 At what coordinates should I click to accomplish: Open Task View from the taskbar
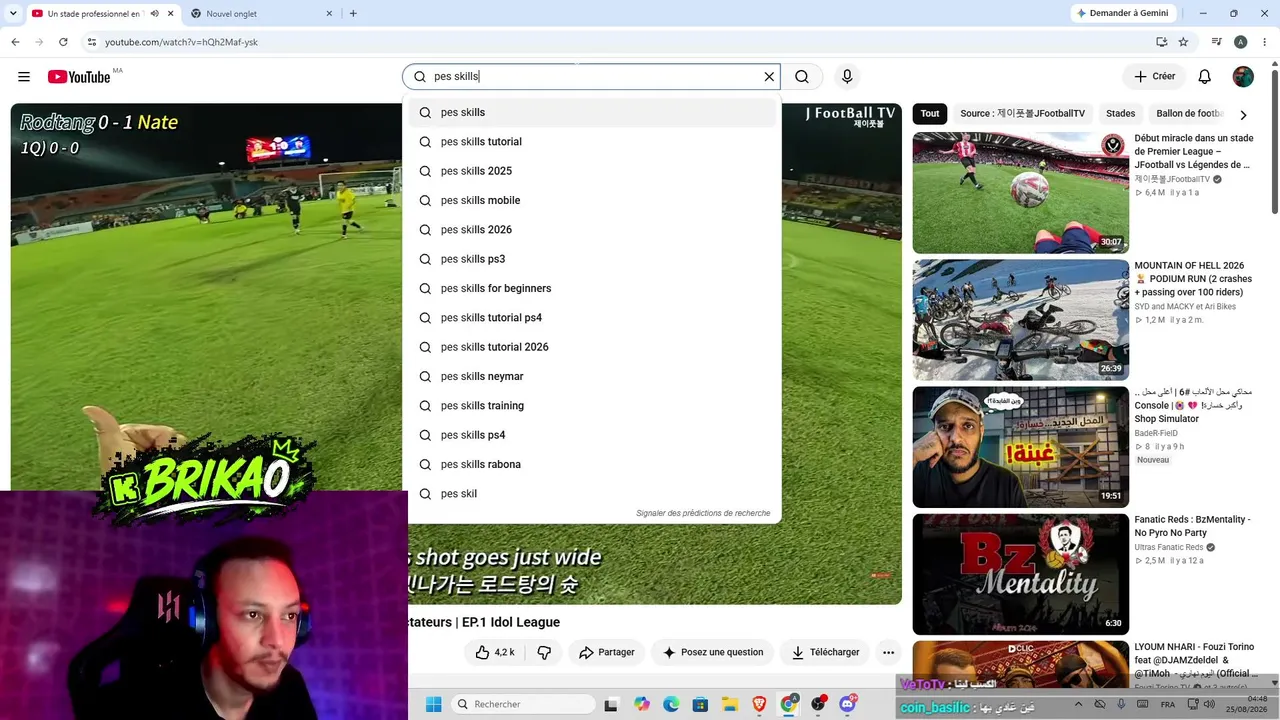point(611,704)
